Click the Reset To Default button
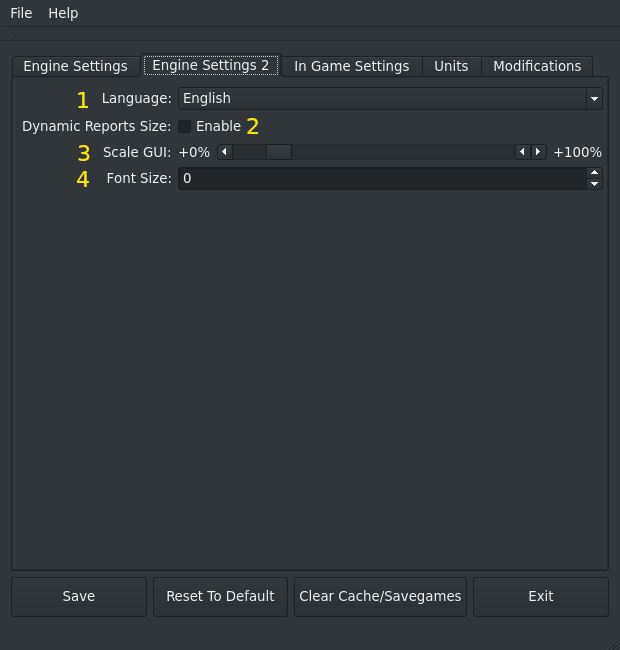 click(x=220, y=596)
